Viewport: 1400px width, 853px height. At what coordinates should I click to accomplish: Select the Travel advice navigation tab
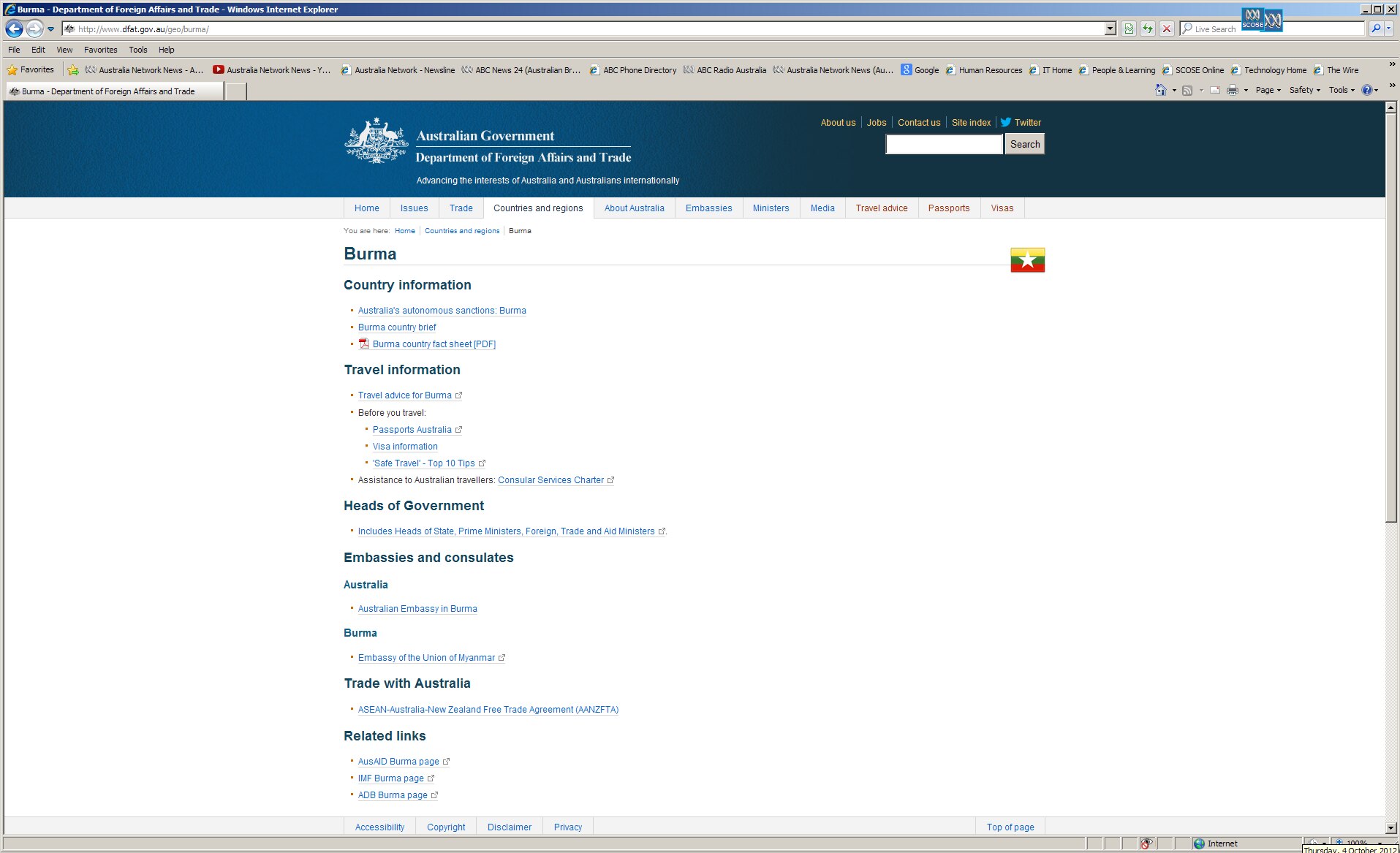point(881,208)
